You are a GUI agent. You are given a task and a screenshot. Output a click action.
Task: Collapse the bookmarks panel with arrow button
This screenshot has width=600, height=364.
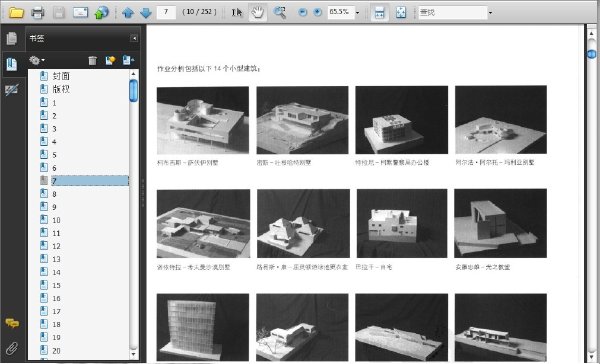click(134, 38)
